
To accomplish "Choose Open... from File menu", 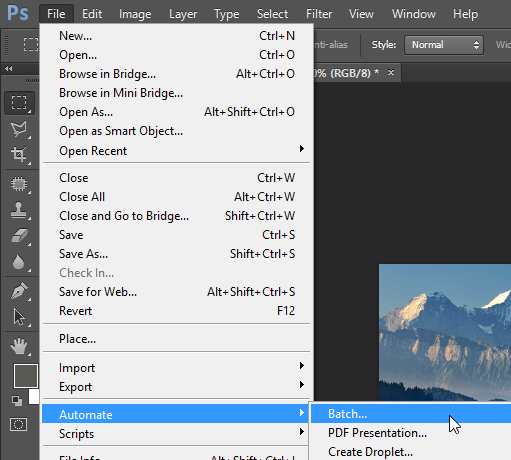I will point(176,55).
